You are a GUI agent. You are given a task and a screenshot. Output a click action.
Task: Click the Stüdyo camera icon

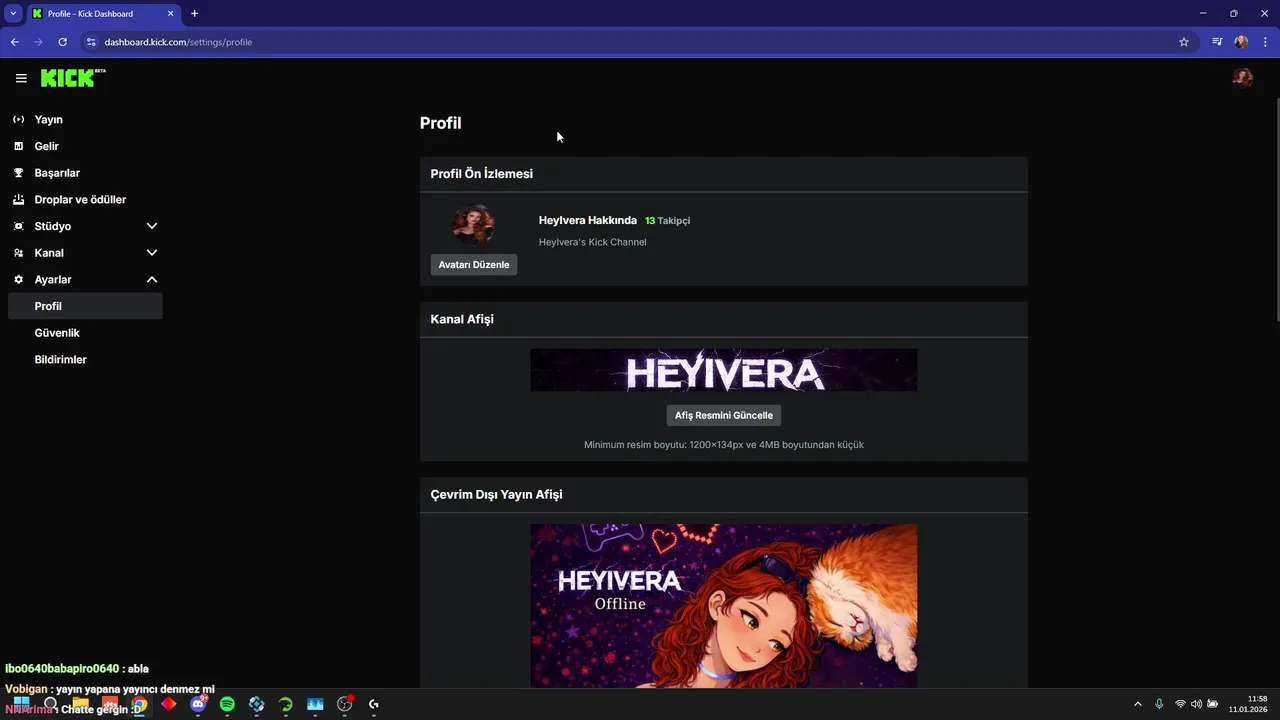[18, 226]
